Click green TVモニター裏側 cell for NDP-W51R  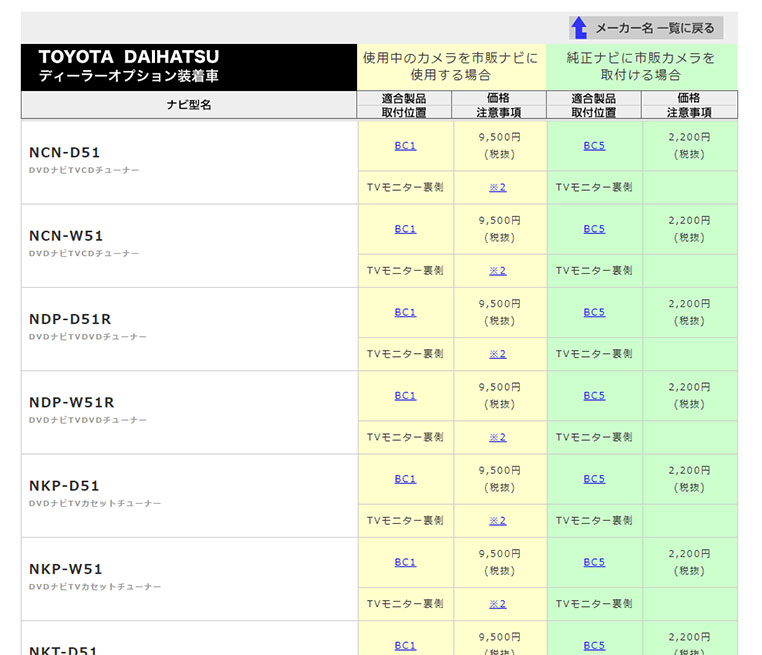point(594,437)
